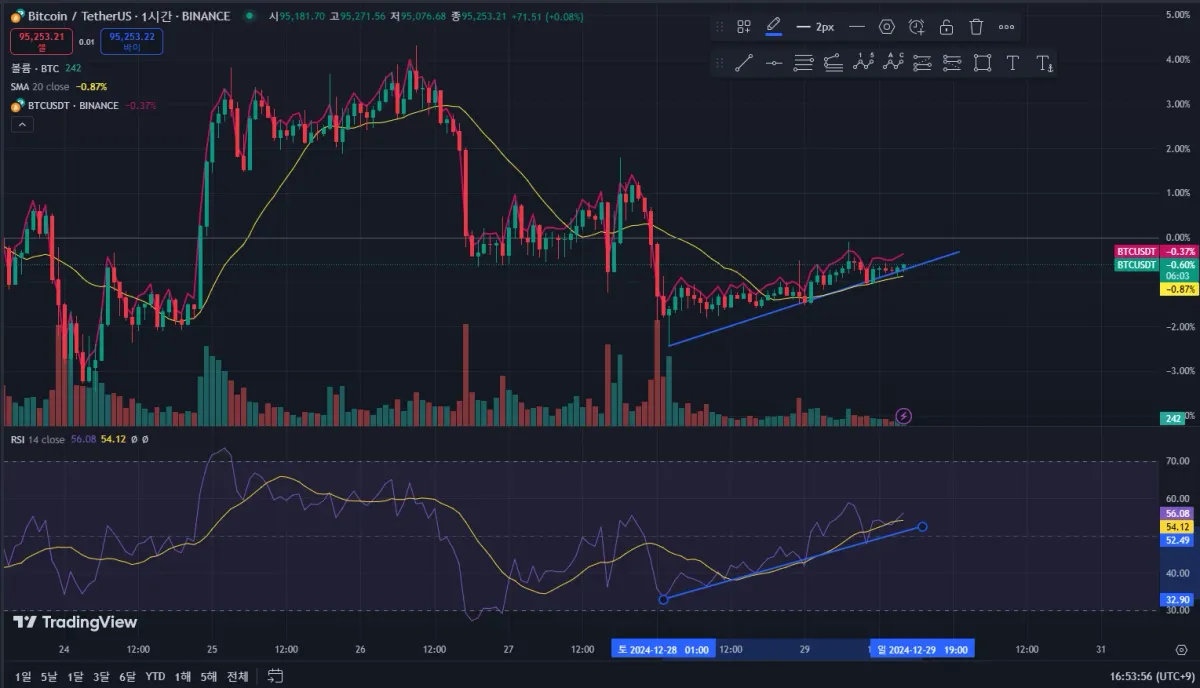The width and height of the screenshot is (1200, 688).
Task: Click the TradingView logo
Action: click(x=75, y=622)
